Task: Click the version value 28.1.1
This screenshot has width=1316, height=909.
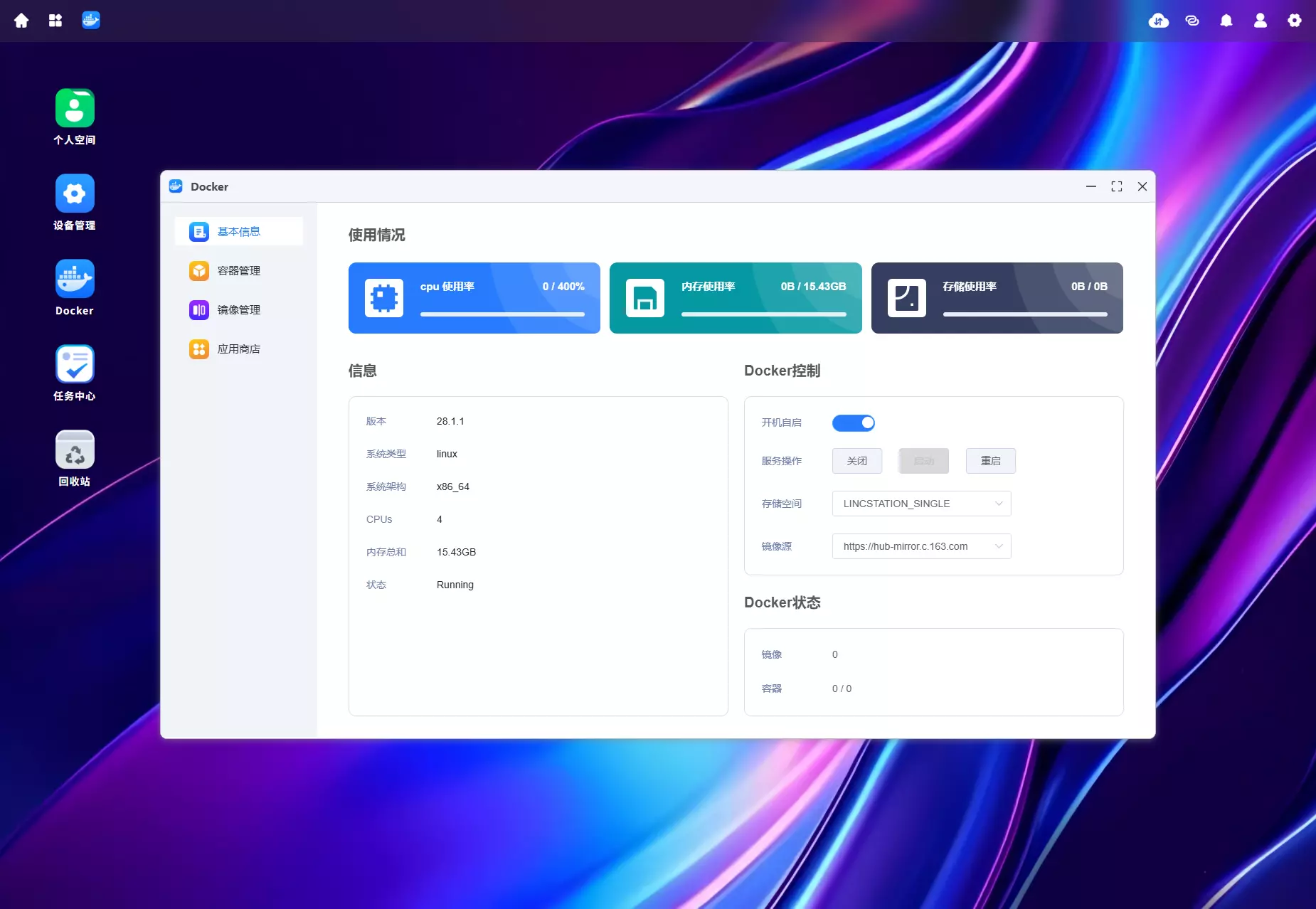Action: tap(450, 421)
